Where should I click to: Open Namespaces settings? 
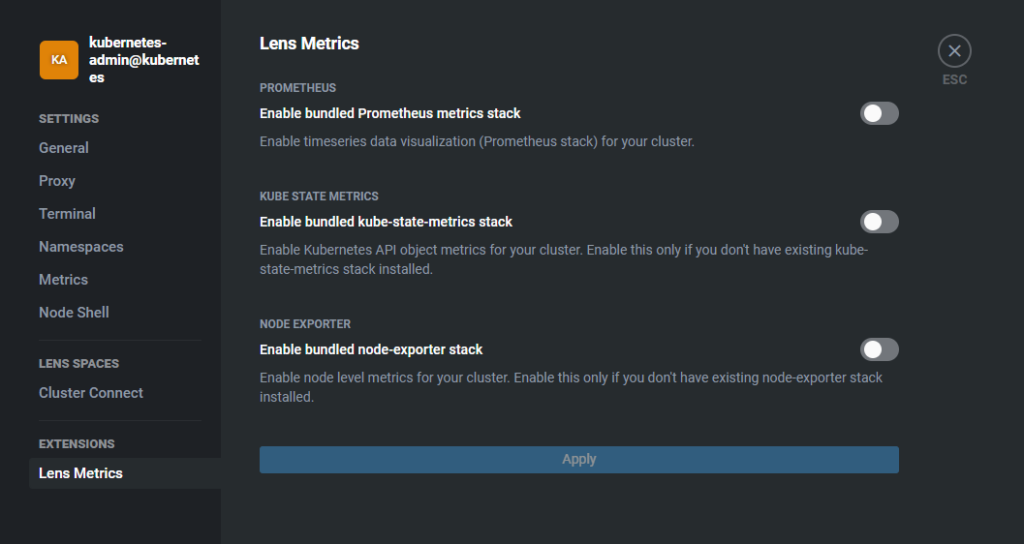click(81, 247)
